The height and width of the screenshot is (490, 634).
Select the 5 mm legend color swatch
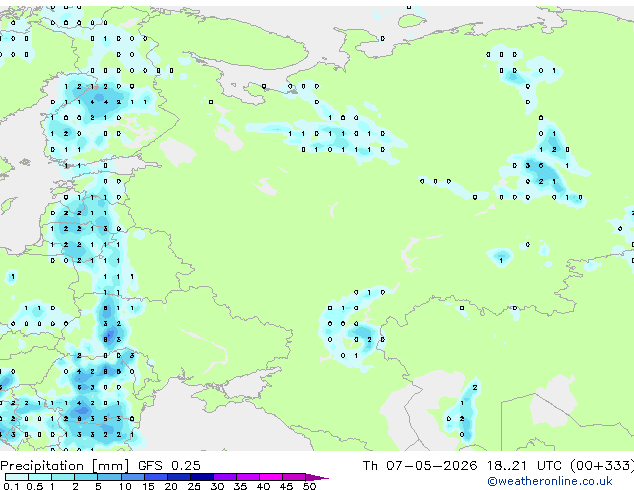click(109, 477)
